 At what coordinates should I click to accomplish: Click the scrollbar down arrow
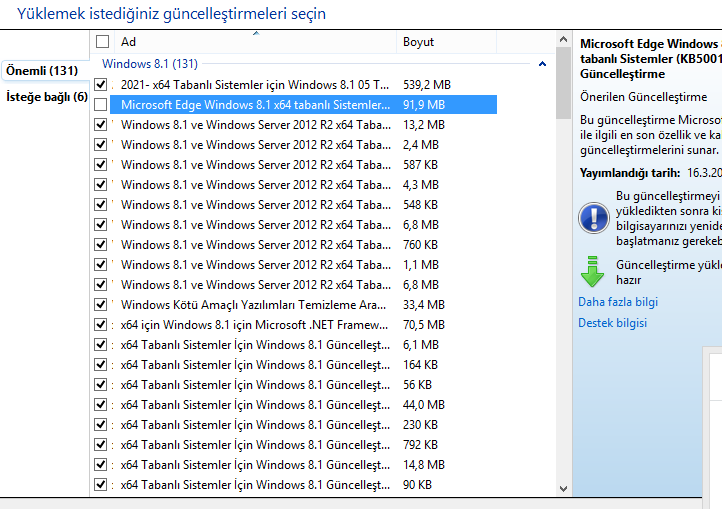[563, 488]
